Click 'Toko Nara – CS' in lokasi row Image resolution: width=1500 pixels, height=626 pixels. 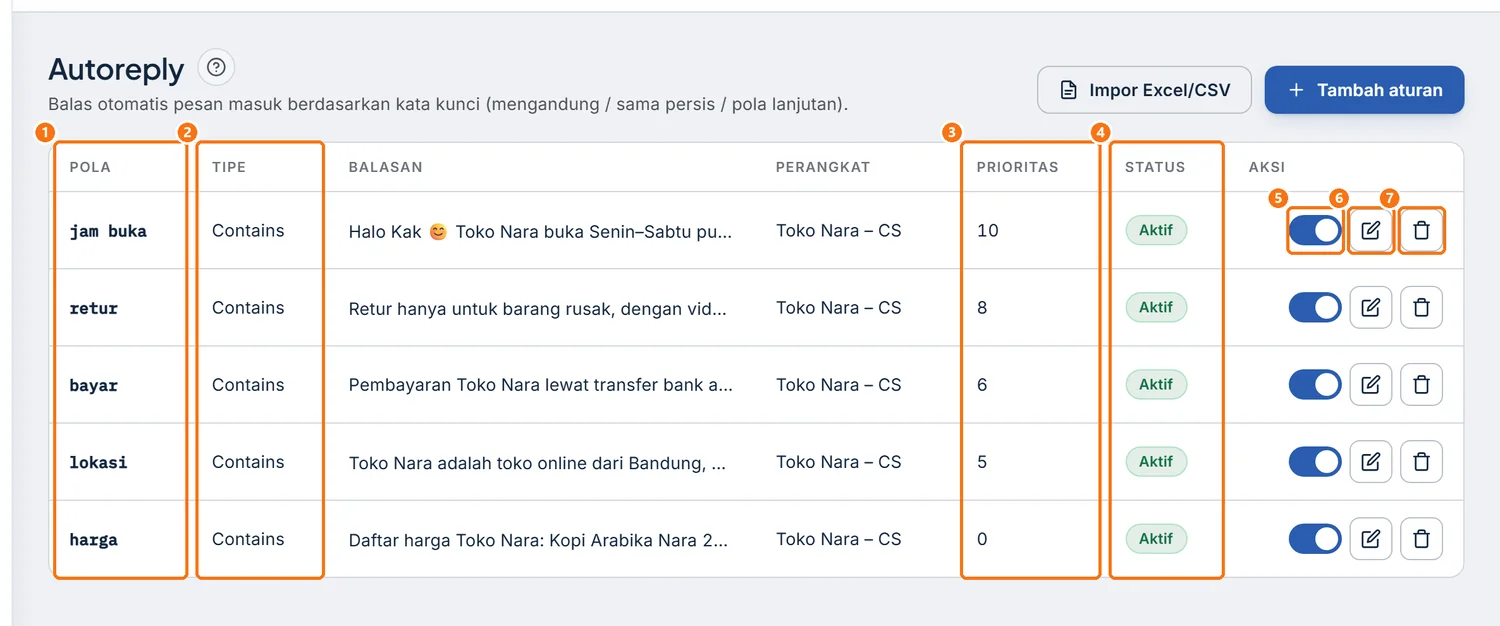[x=839, y=462]
